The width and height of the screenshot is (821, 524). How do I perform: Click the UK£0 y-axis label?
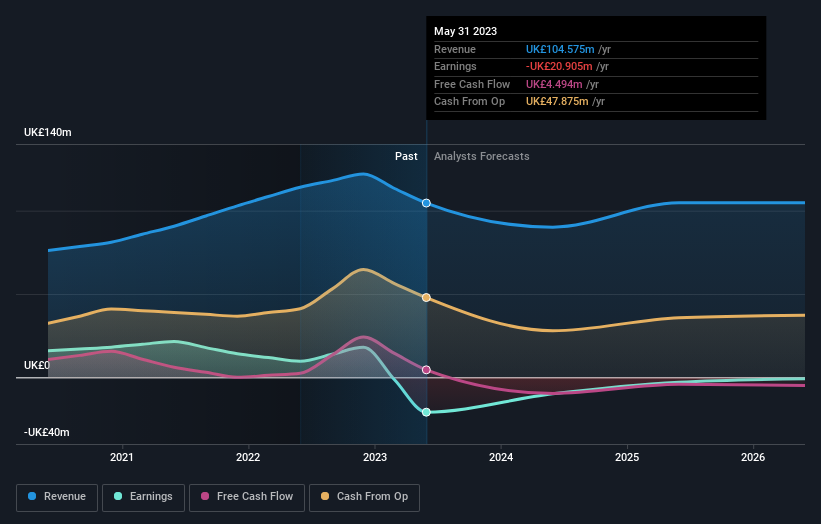pos(37,365)
